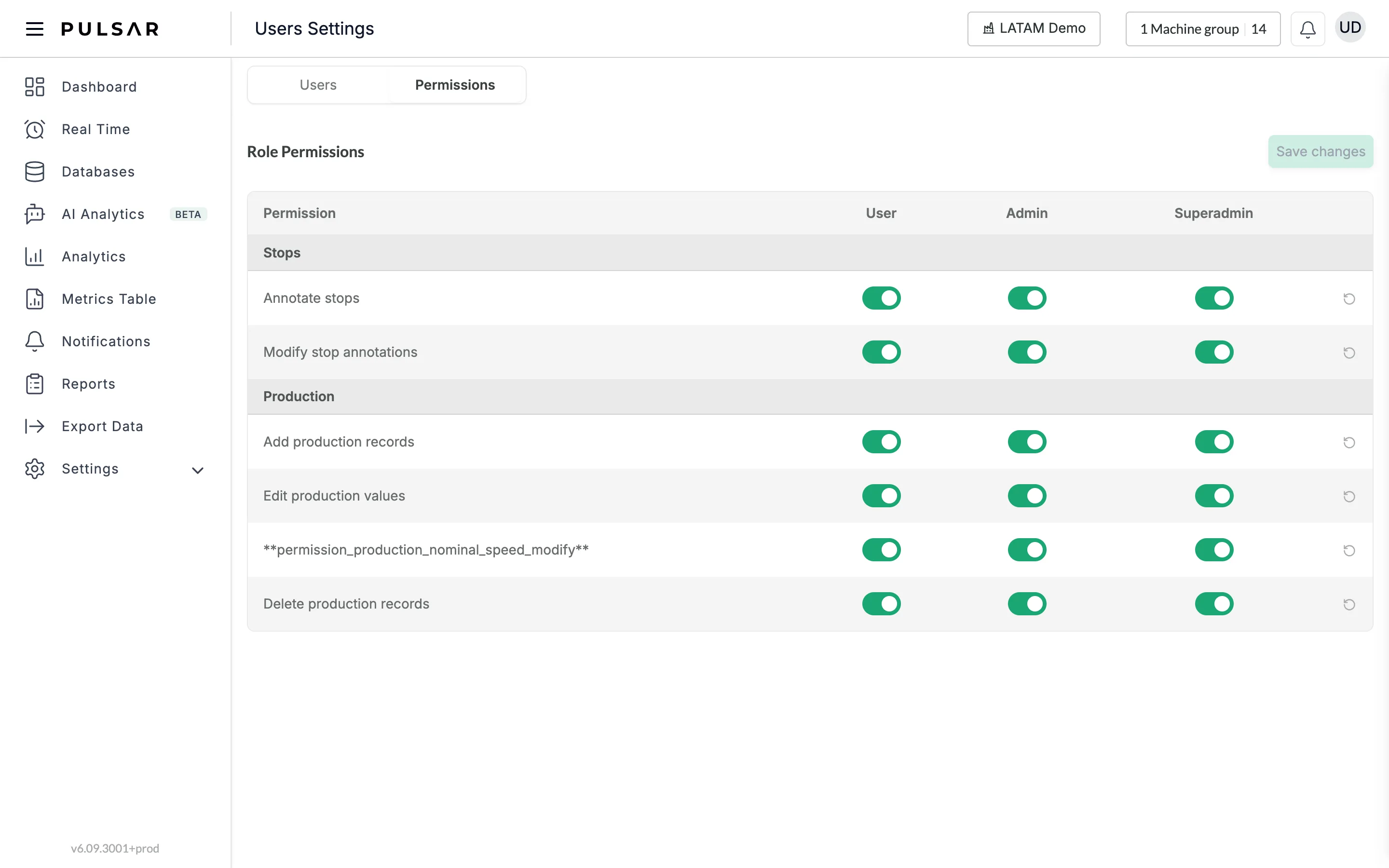The image size is (1389, 868).
Task: Click the Analytics bar chart icon
Action: (34, 257)
